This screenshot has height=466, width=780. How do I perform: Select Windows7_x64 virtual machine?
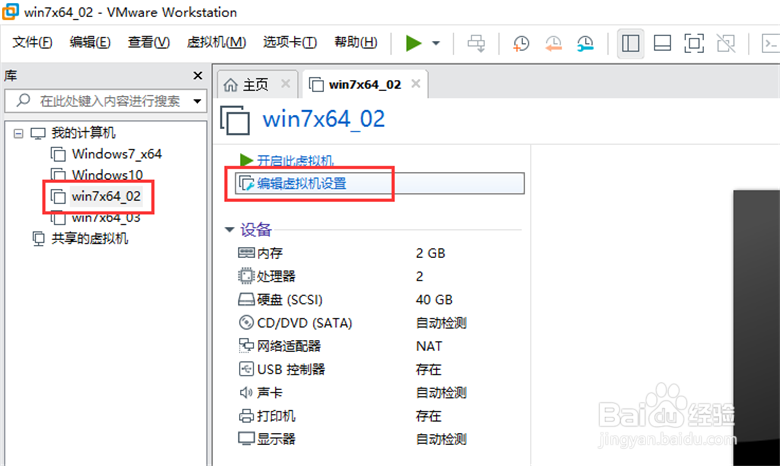(x=117, y=154)
